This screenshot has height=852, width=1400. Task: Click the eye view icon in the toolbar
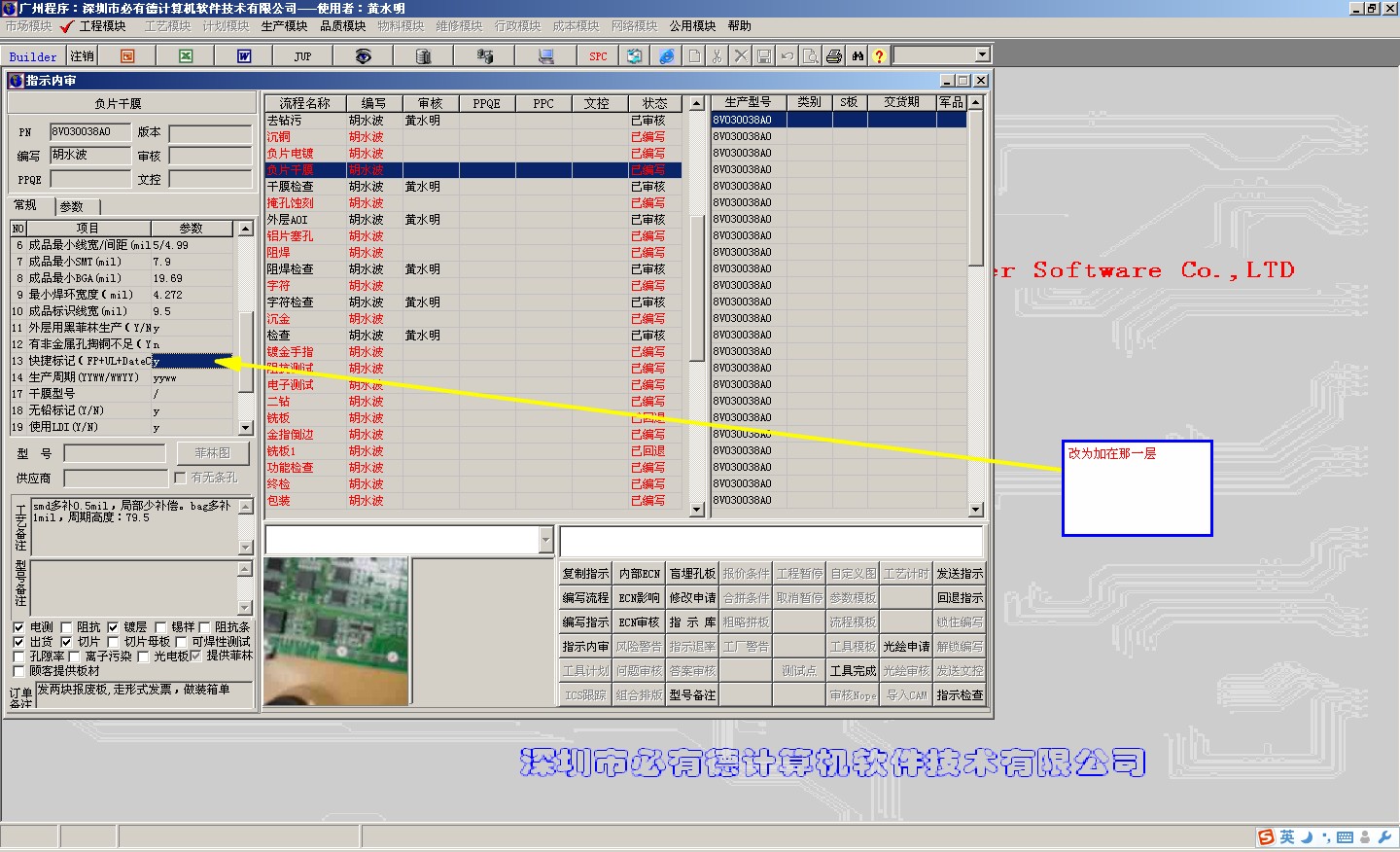pyautogui.click(x=363, y=56)
